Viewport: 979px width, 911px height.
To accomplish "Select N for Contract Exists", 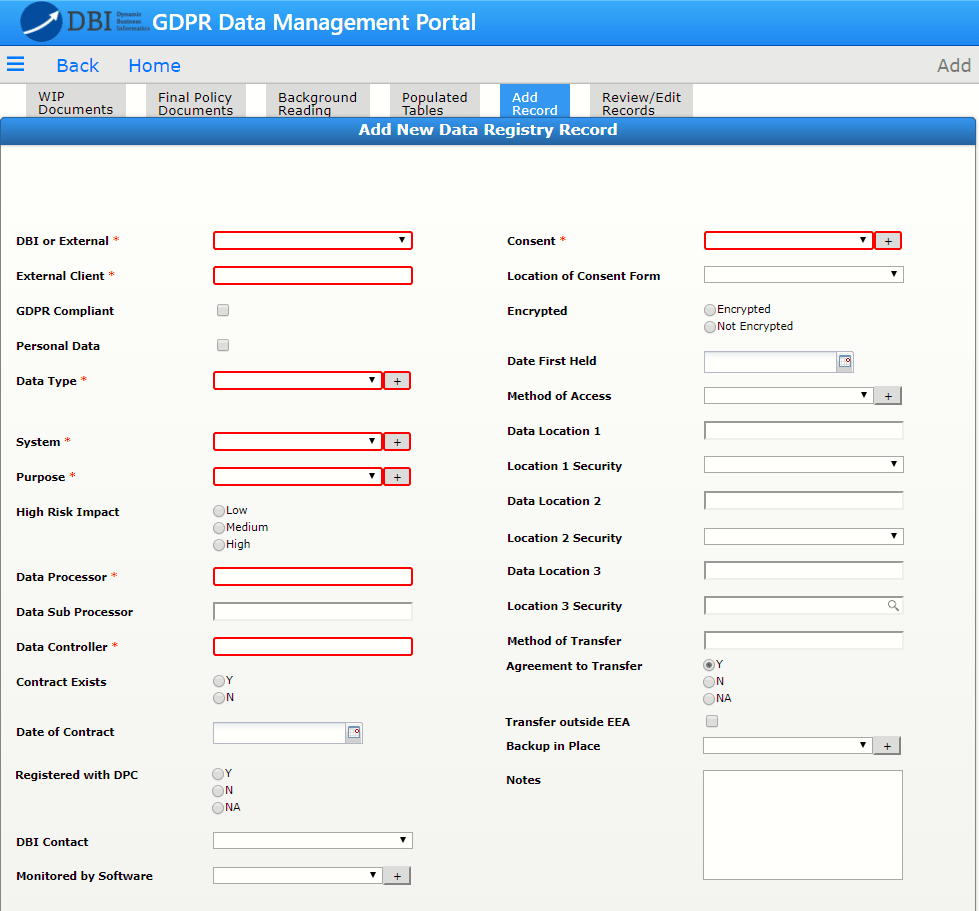I will click(x=219, y=697).
